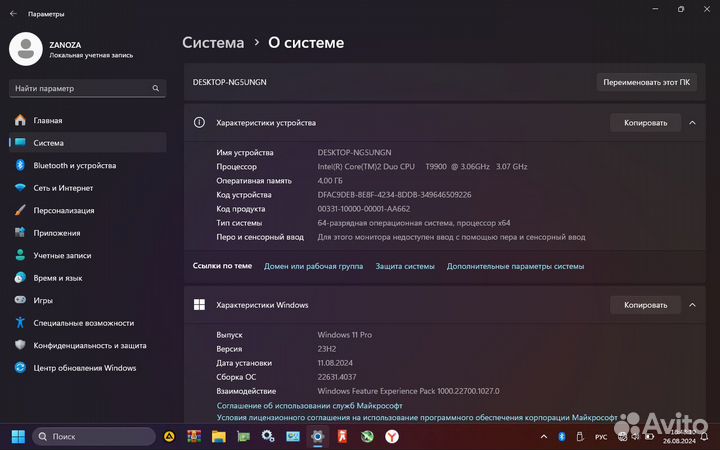Open Специальные возможности settings
The height and width of the screenshot is (450, 720).
coord(88,323)
